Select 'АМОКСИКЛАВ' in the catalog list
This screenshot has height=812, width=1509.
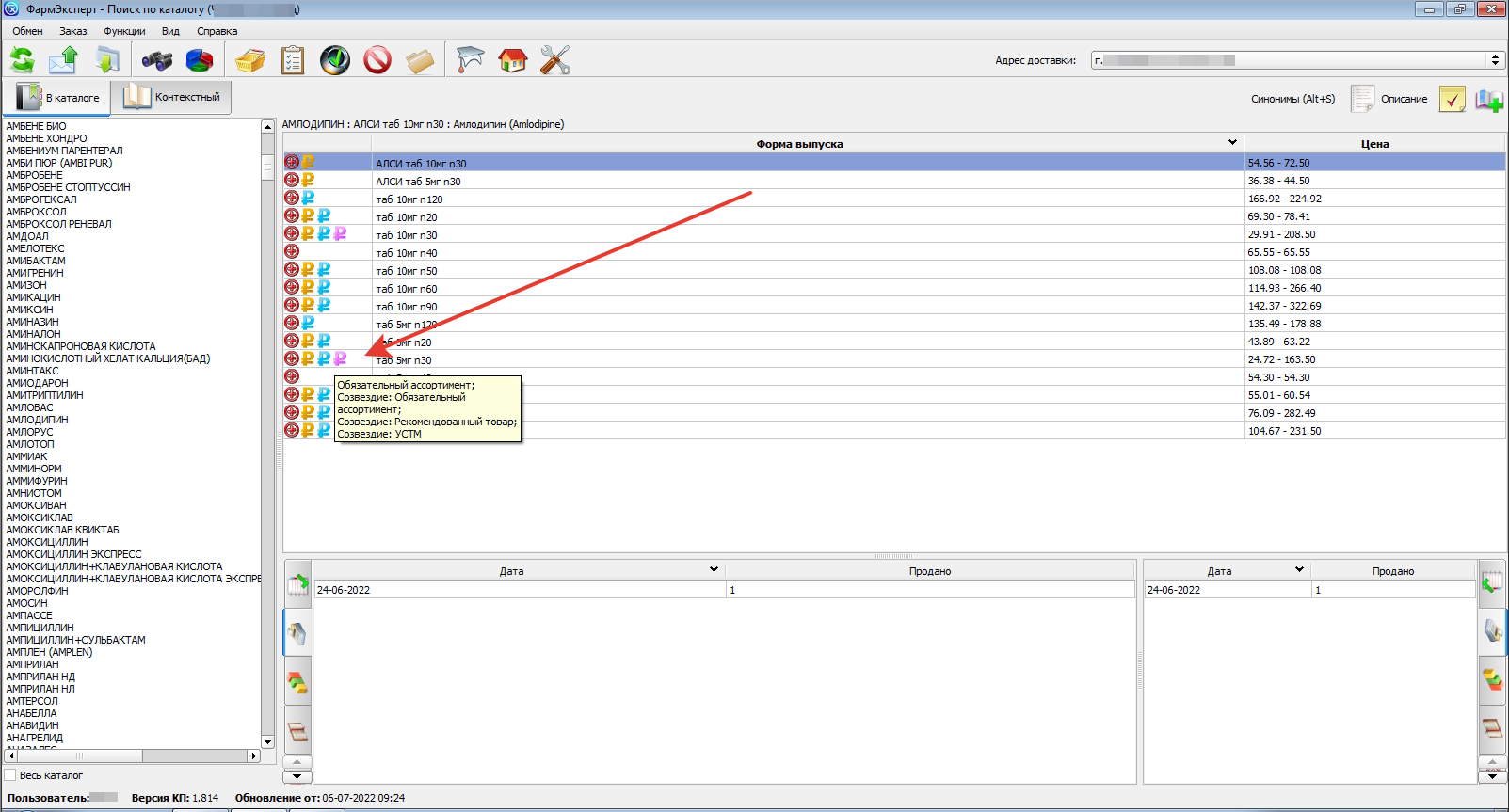(x=40, y=517)
